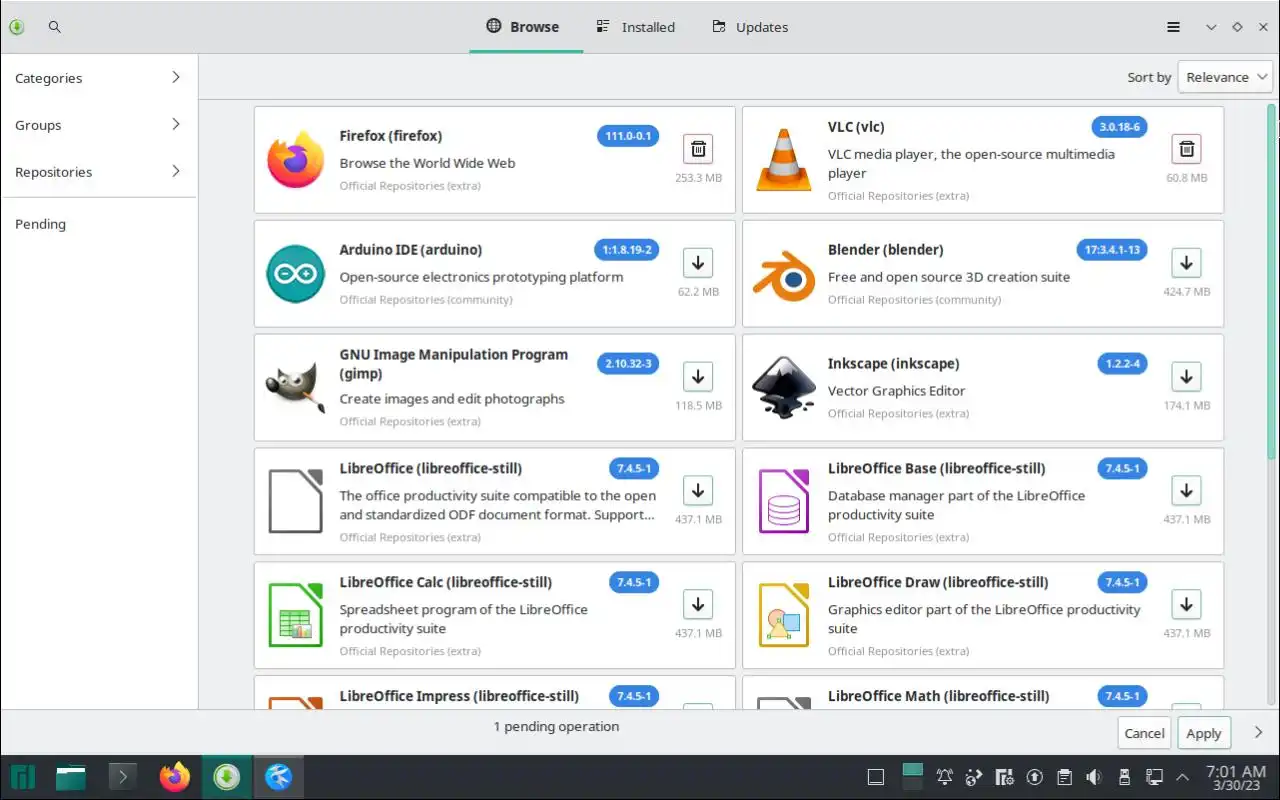Expand the Categories sidebar section
Screen dimensions: 1280x800
click(98, 78)
